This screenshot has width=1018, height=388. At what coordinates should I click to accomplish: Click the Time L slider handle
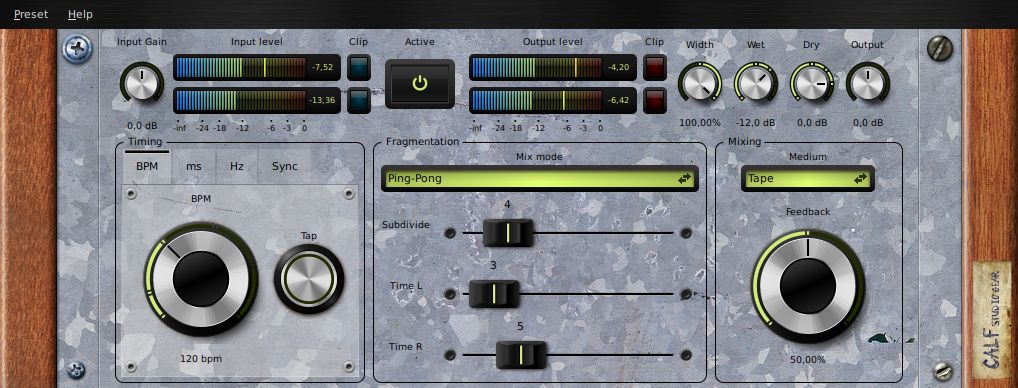tap(494, 294)
